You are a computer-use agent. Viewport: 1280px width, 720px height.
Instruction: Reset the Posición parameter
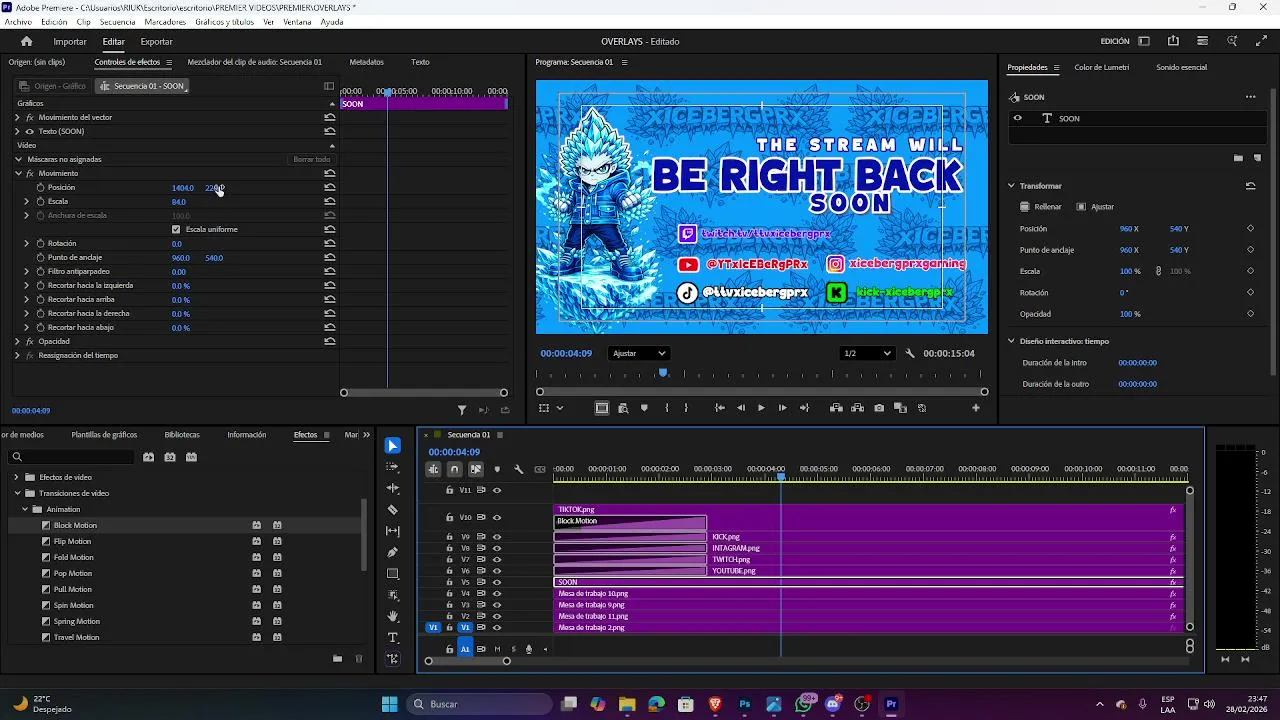330,188
